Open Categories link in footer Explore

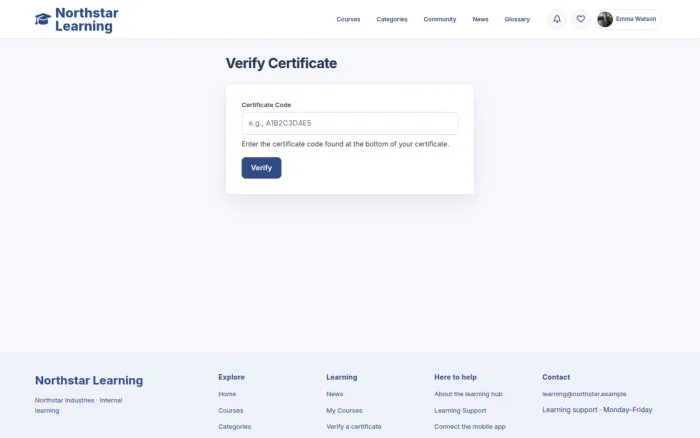tap(234, 427)
